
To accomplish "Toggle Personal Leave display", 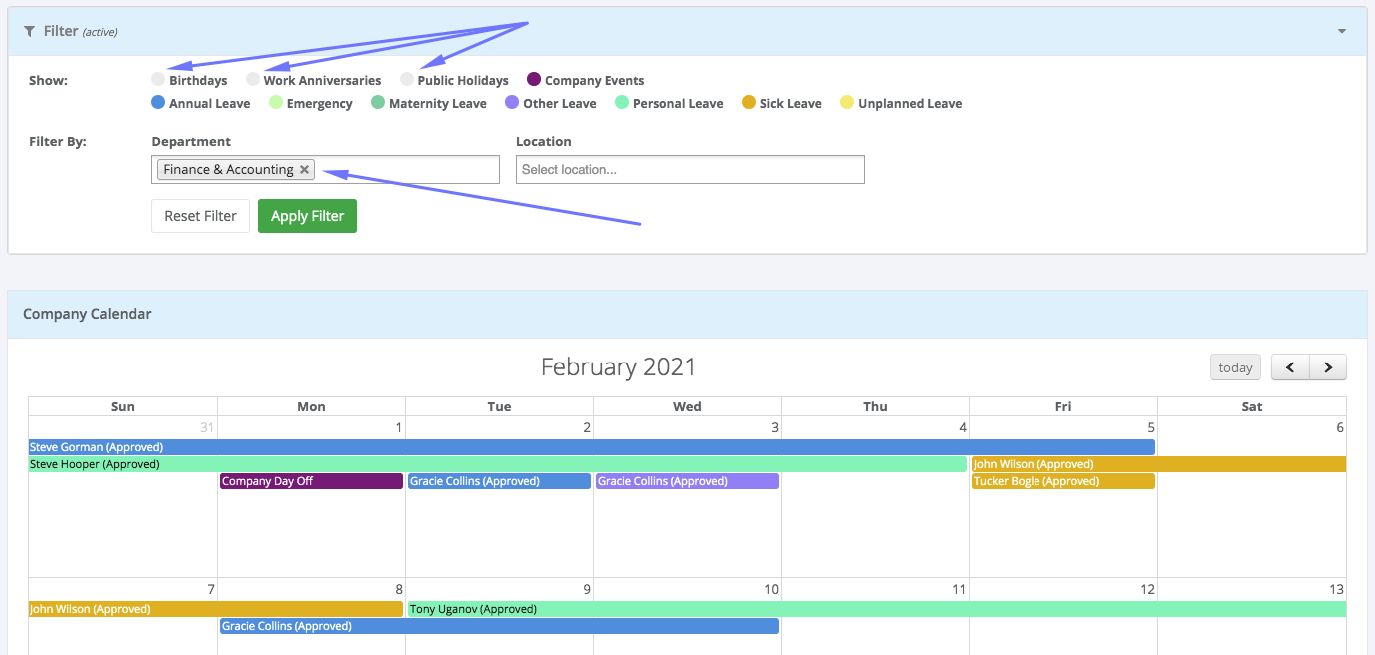I will (x=622, y=102).
